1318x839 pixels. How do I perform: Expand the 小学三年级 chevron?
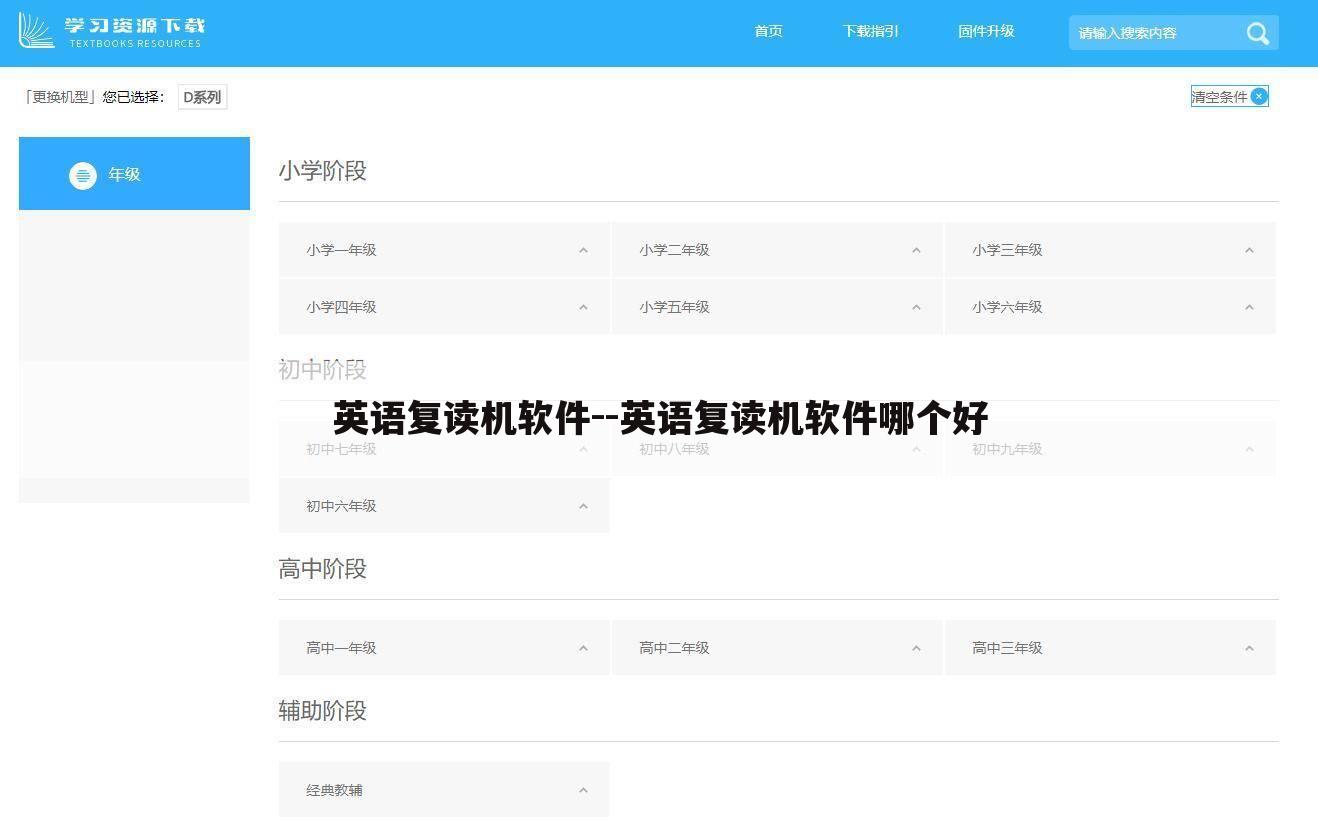(1249, 250)
